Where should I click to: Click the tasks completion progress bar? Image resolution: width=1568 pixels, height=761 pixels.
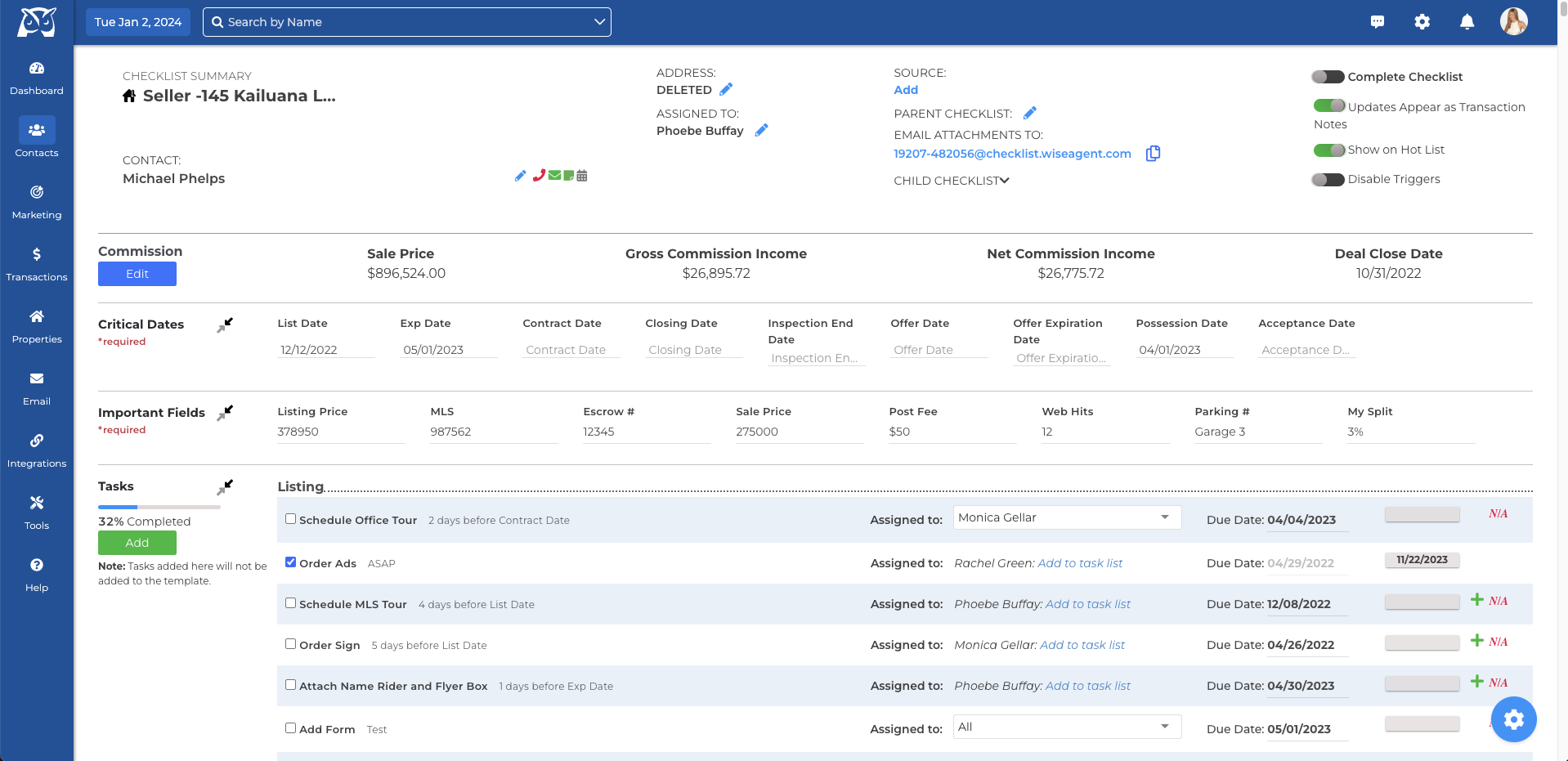click(159, 507)
